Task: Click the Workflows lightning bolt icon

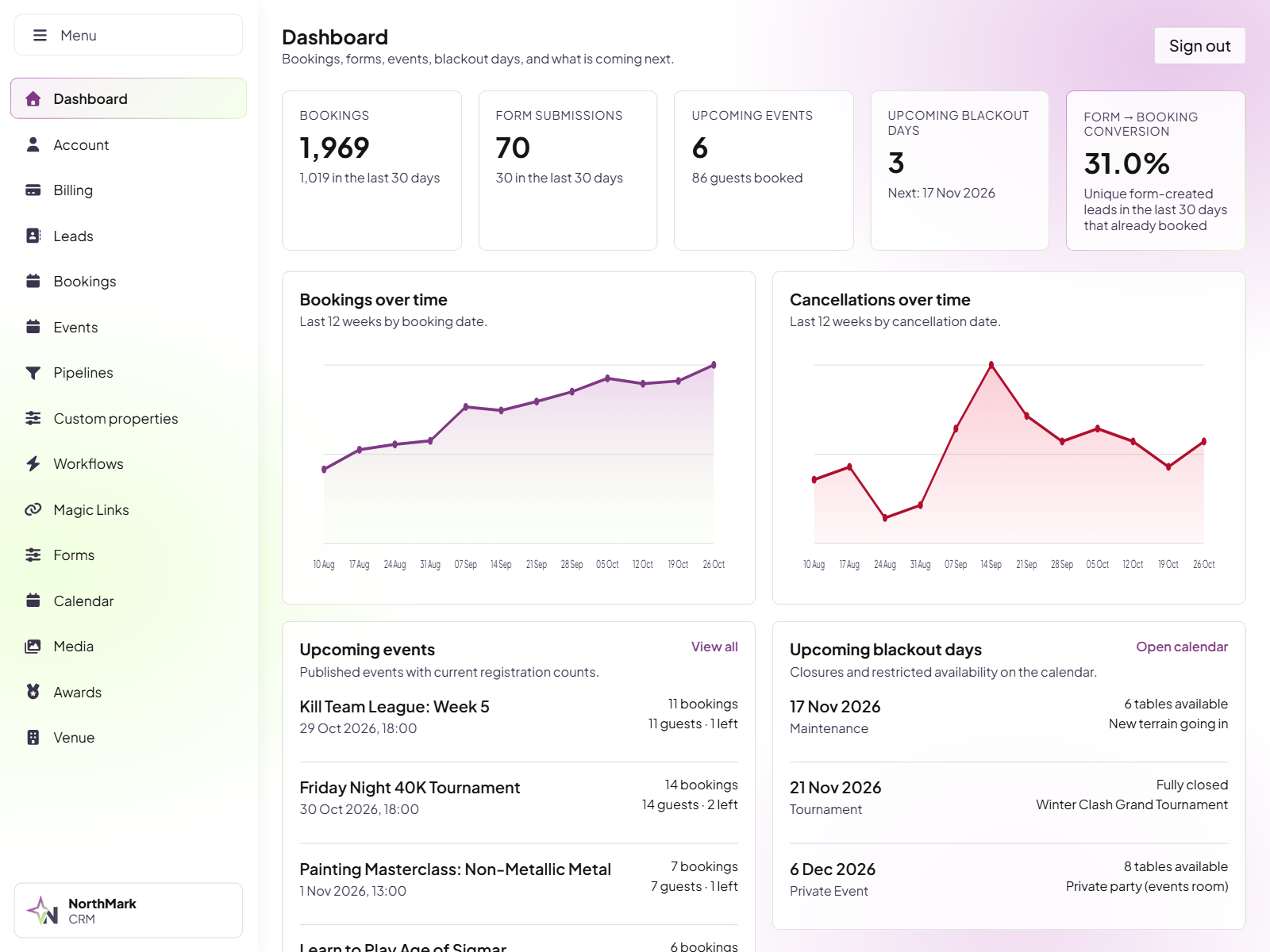Action: pos(33,463)
